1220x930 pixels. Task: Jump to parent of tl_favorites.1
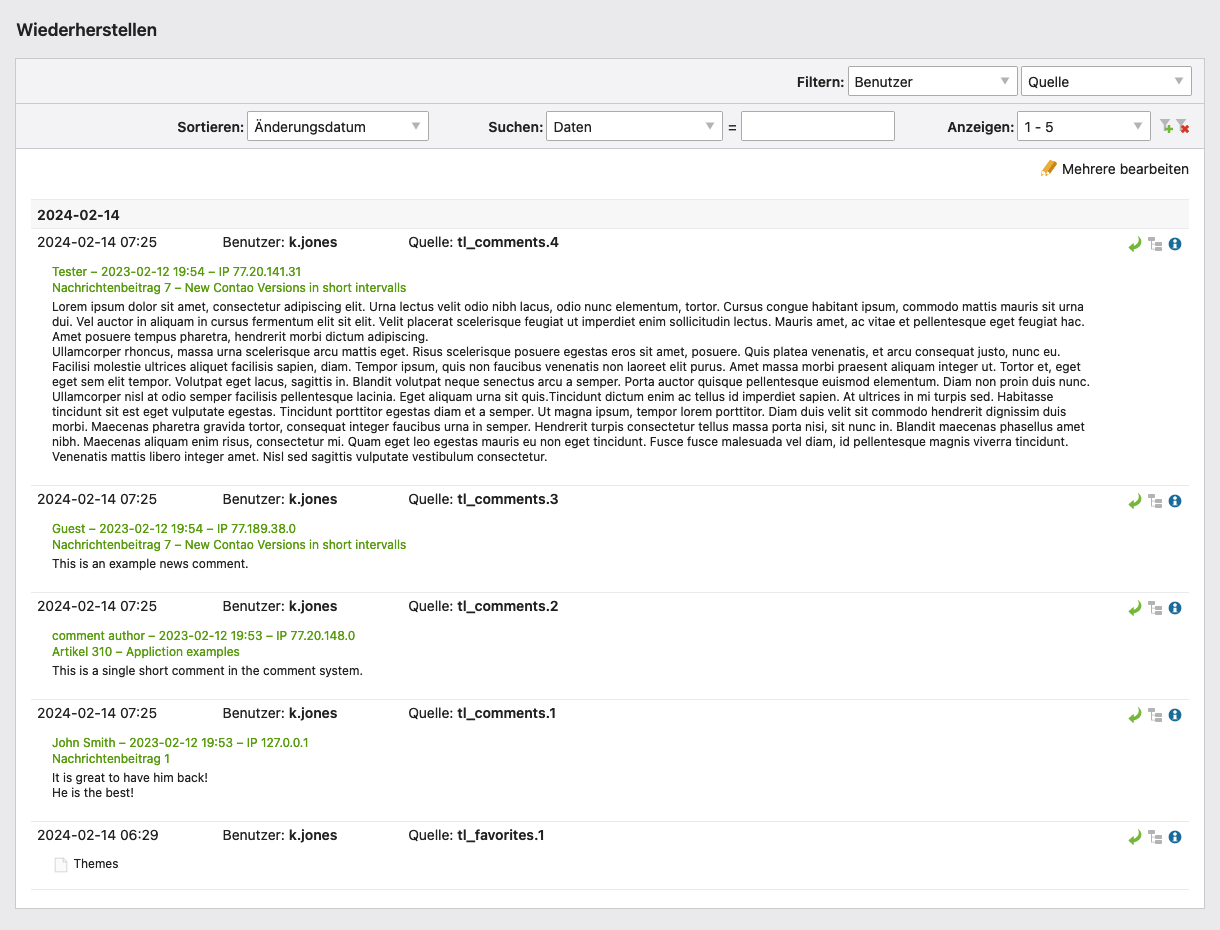pos(1155,837)
